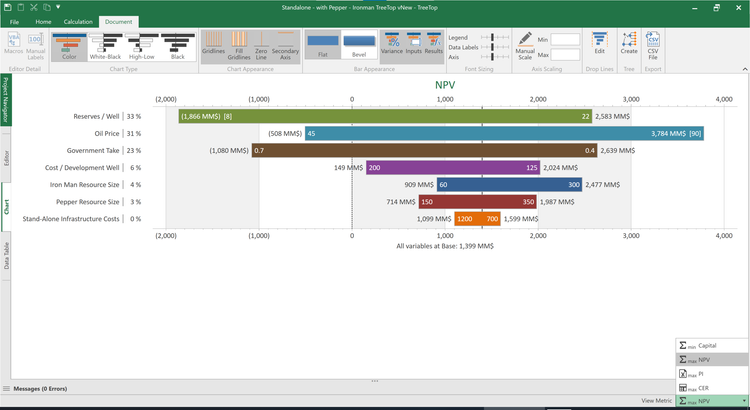
Task: Toggle Results labels on bars
Action: point(434,43)
